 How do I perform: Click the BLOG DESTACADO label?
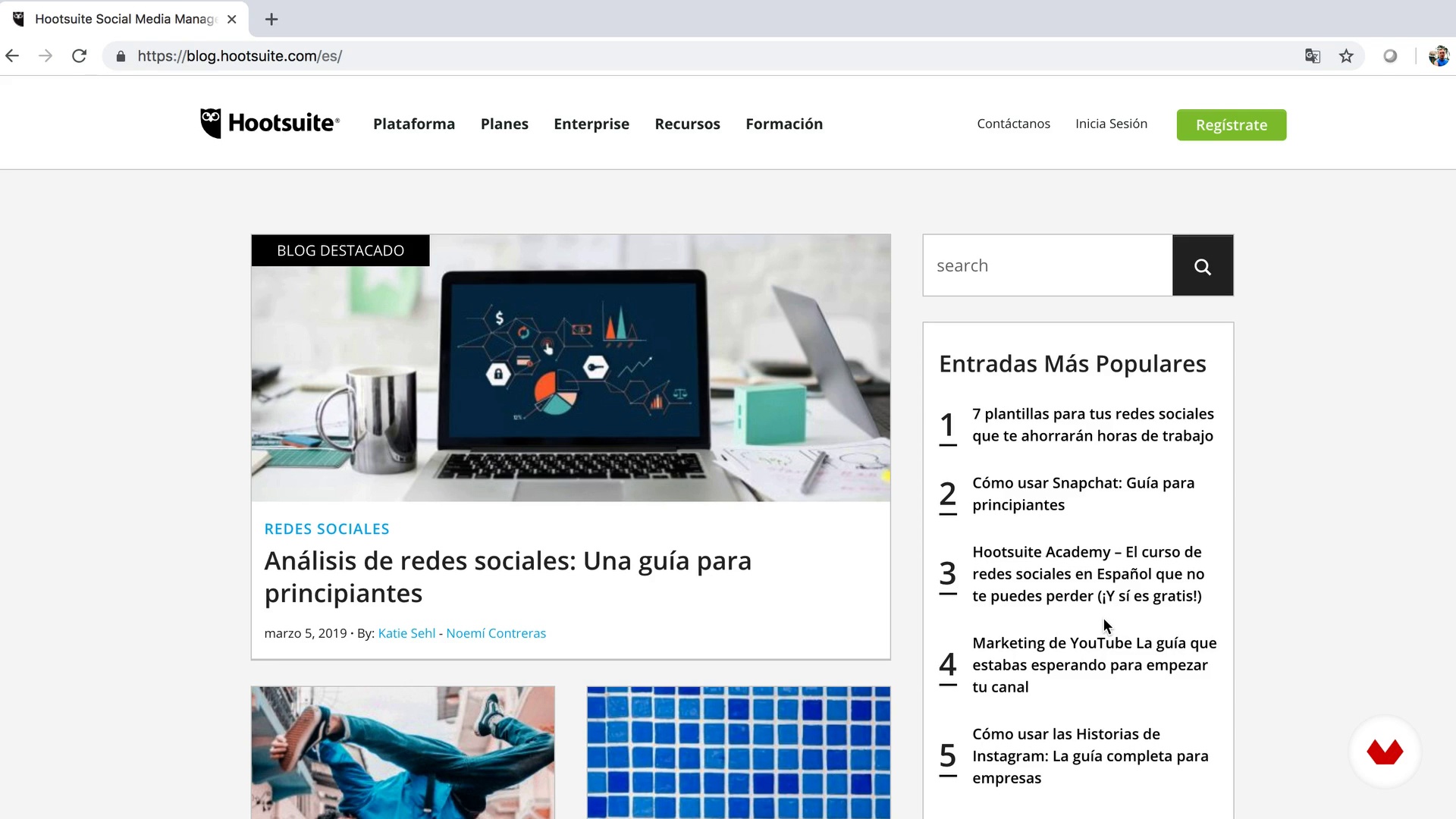point(340,250)
